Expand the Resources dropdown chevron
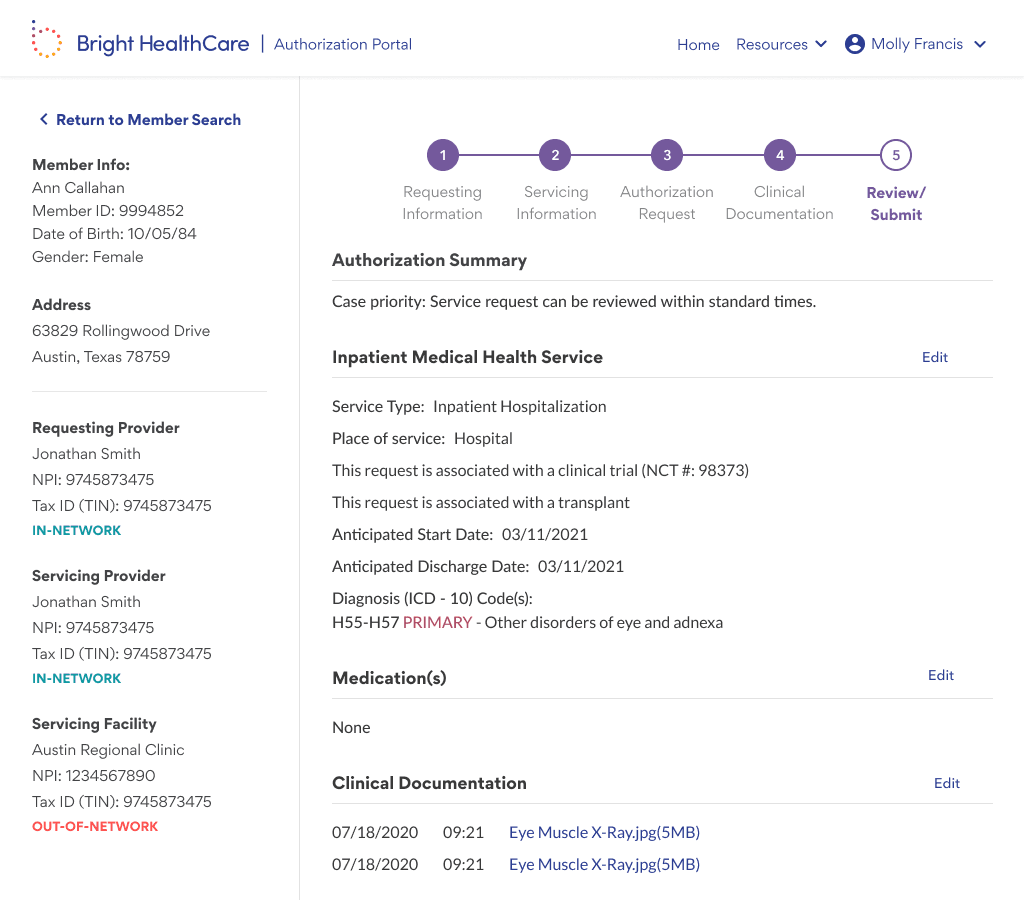 point(821,44)
